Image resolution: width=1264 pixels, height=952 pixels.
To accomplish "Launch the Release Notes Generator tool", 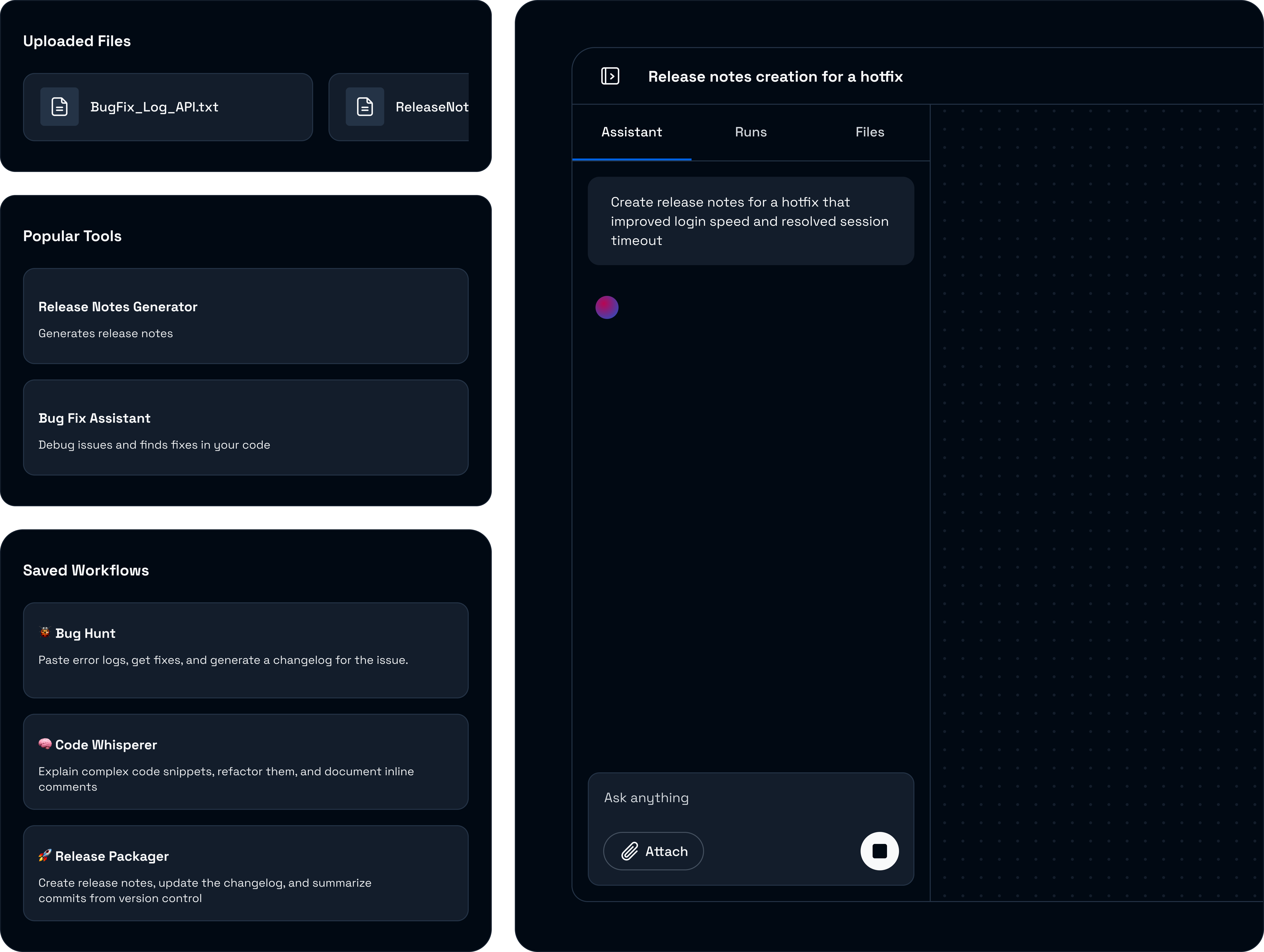I will pos(246,316).
